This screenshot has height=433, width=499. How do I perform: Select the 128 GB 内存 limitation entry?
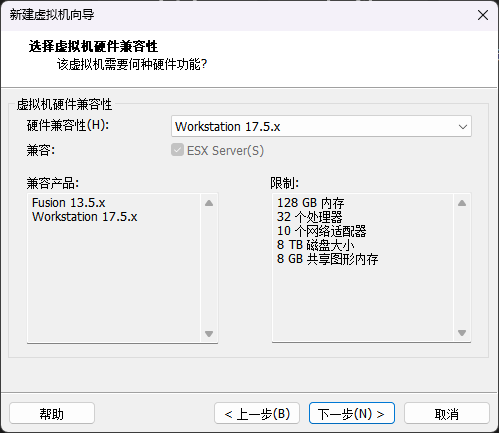[310, 203]
